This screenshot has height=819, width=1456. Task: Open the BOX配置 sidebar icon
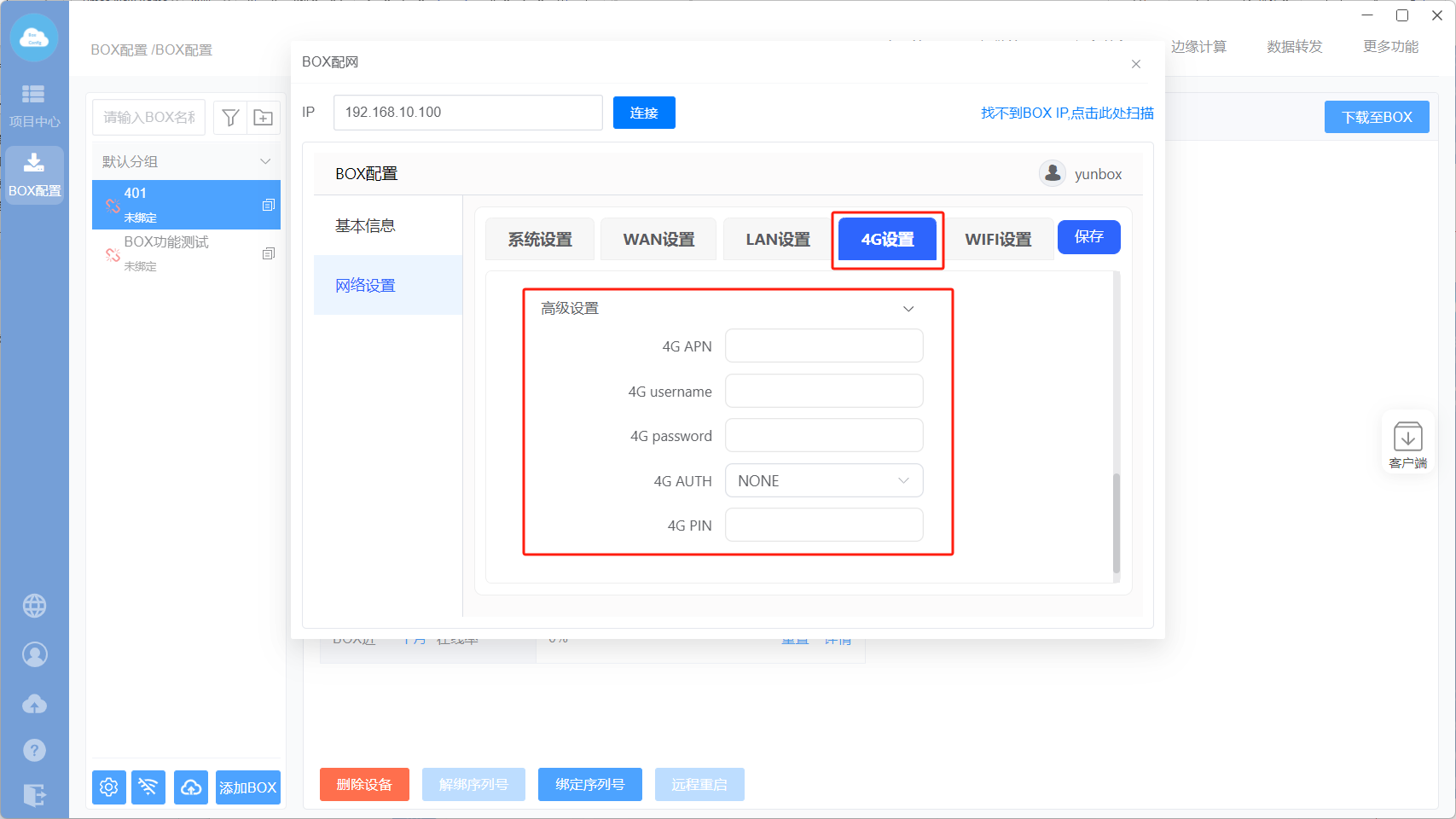pyautogui.click(x=34, y=175)
